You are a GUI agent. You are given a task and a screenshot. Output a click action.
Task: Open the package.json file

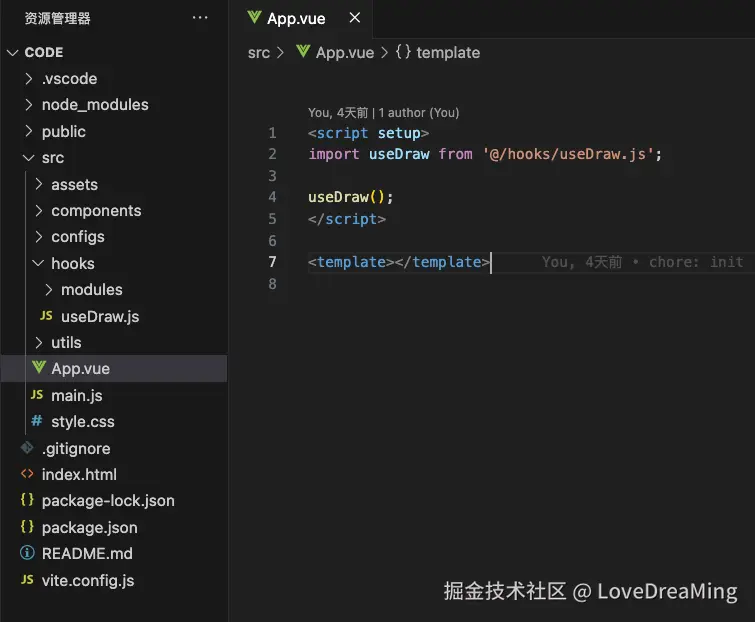[x=90, y=528]
